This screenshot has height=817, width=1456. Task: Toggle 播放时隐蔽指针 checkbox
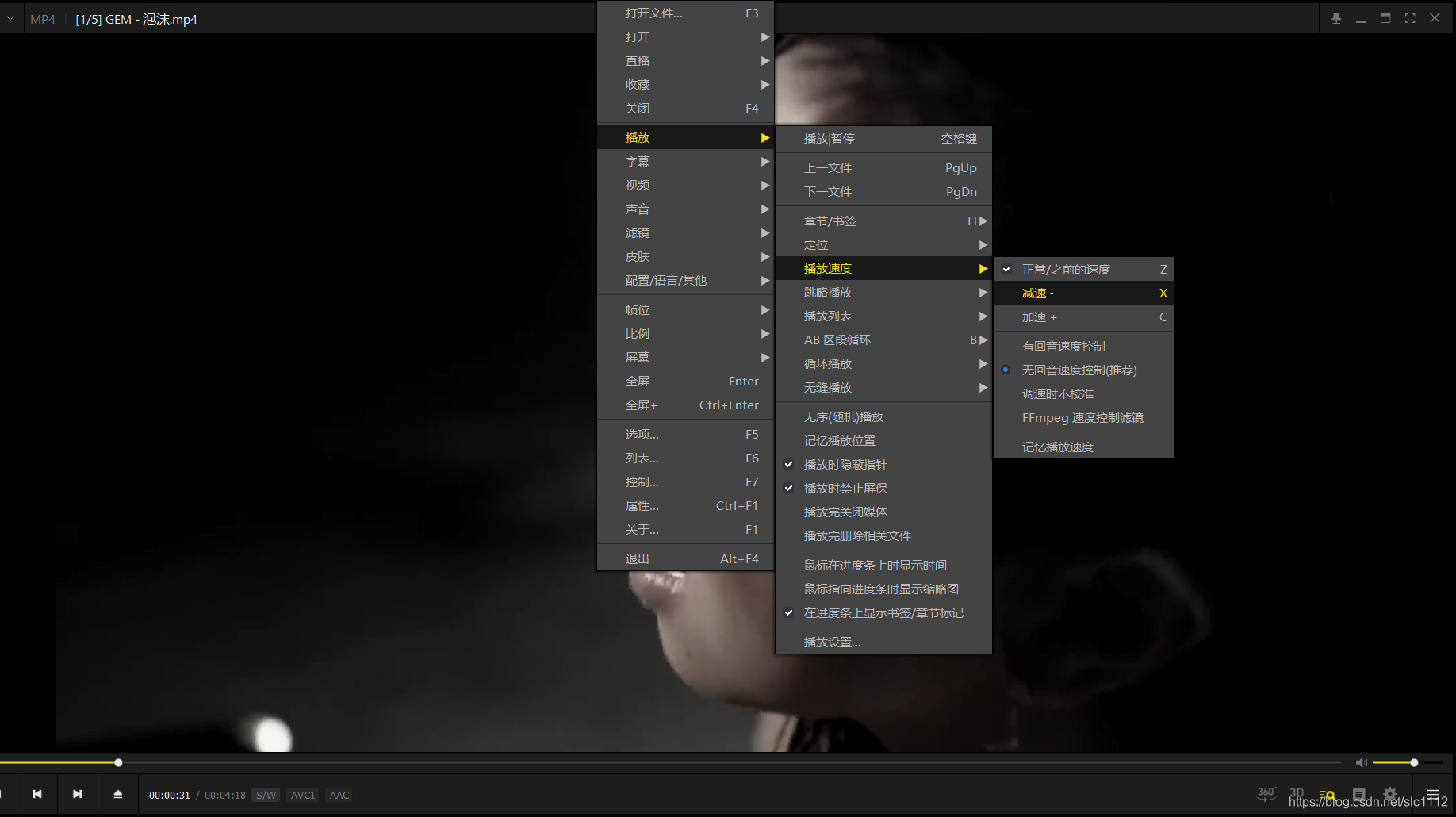click(x=883, y=465)
